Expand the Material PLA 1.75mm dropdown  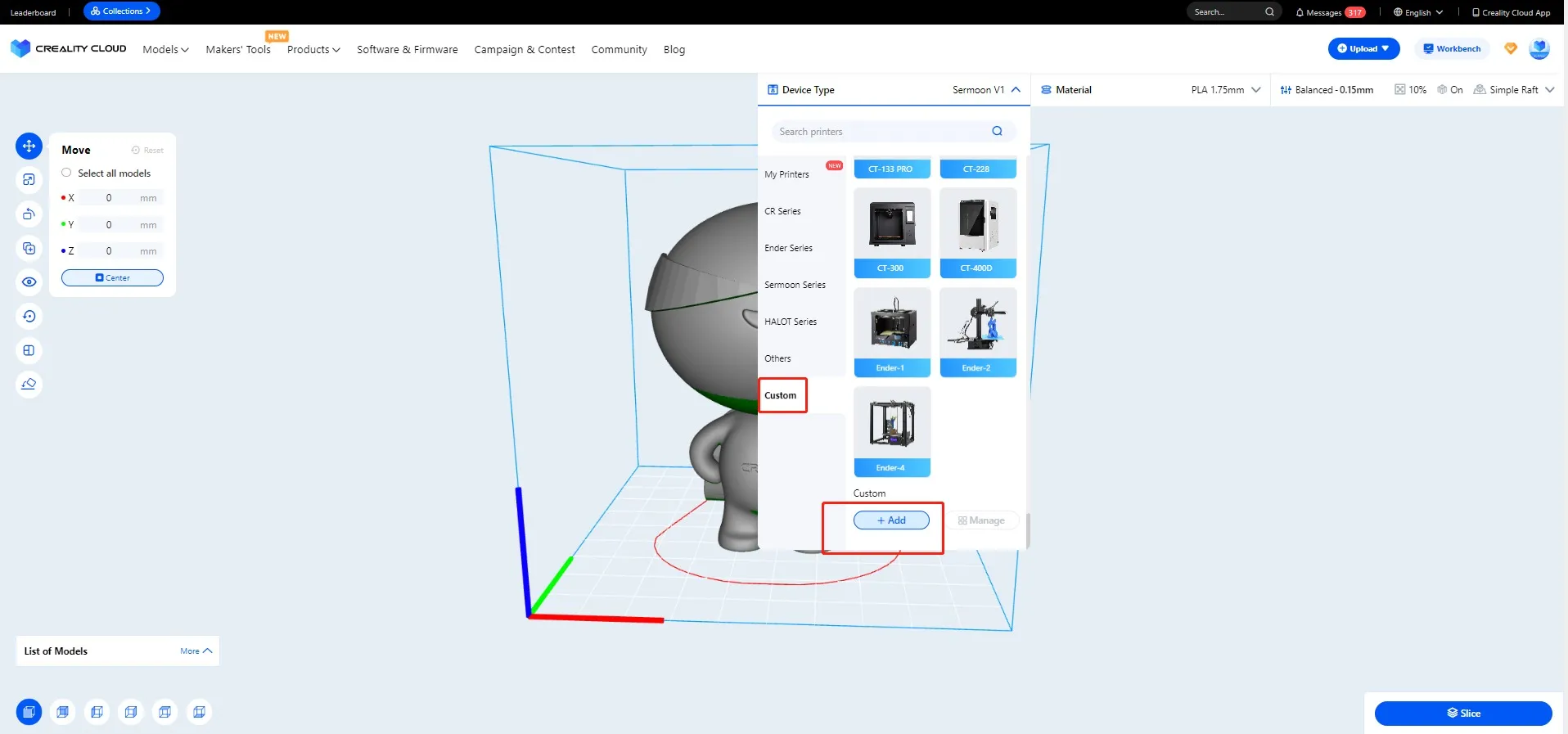pos(1255,90)
